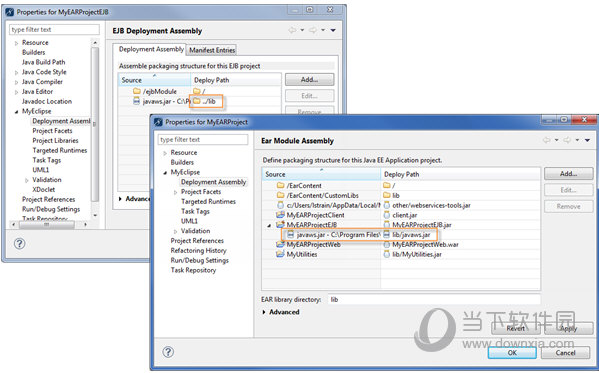
Task: Switch to the Deployment Assembly tab
Action: (x=151, y=49)
